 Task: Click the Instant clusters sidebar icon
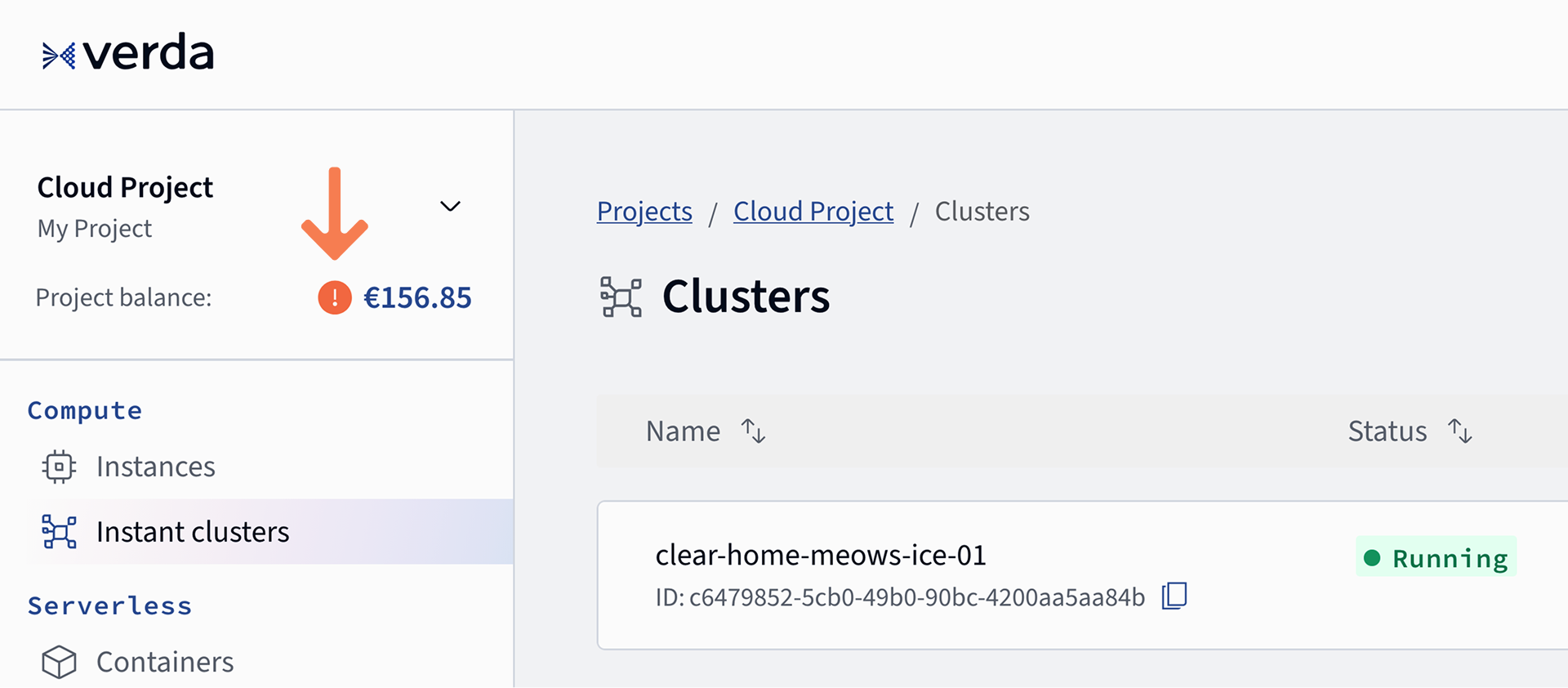point(59,532)
